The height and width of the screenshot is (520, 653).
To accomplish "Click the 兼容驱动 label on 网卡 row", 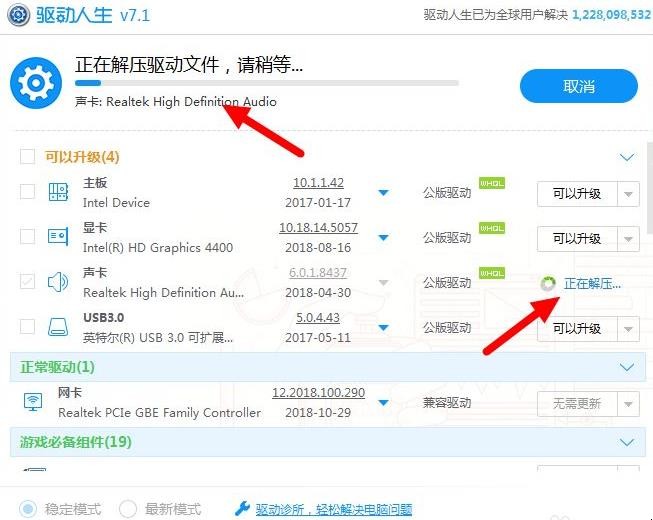I will tap(447, 403).
